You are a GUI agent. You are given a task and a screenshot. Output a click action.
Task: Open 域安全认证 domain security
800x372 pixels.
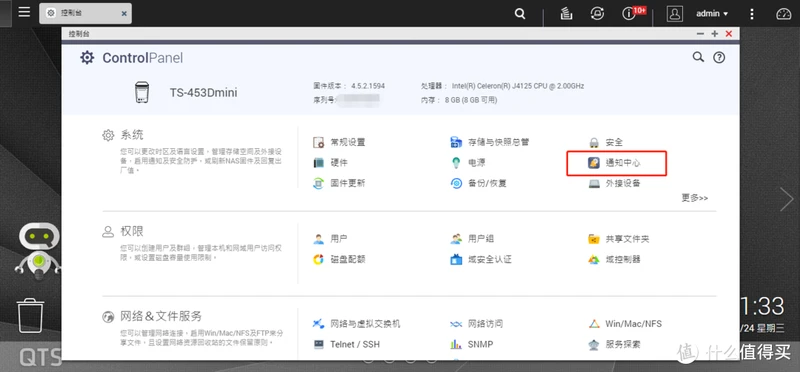481,259
